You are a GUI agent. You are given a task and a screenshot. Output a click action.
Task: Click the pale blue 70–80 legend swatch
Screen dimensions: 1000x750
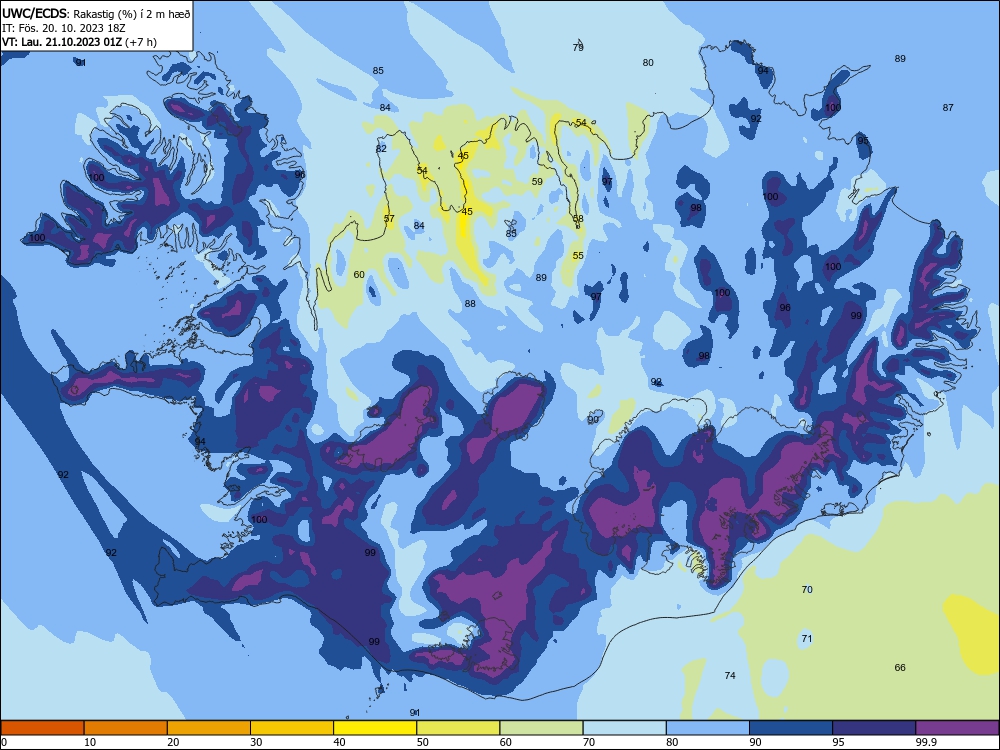point(624,728)
